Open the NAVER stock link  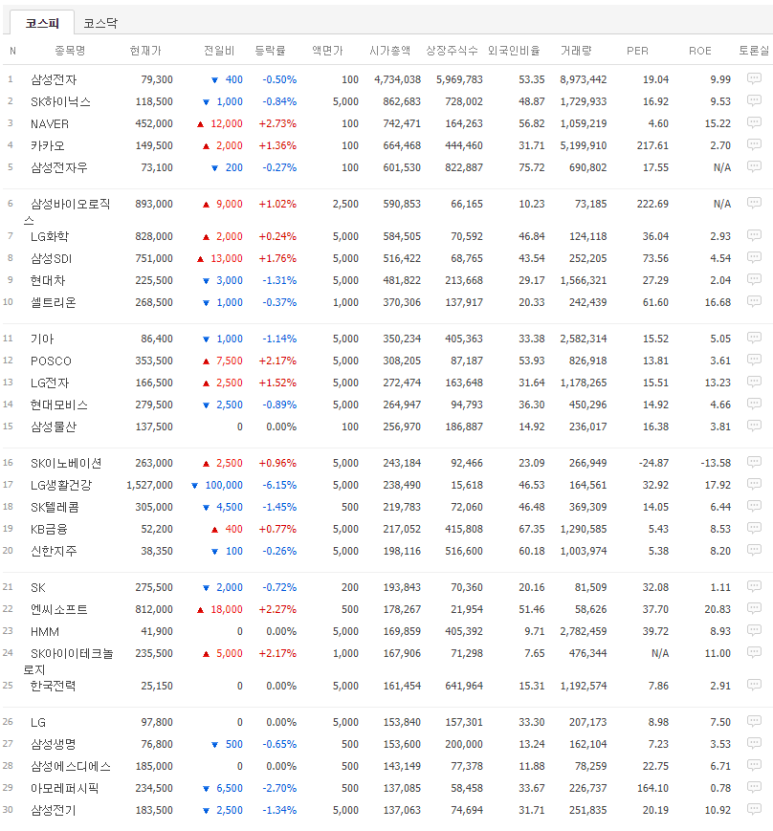49,123
